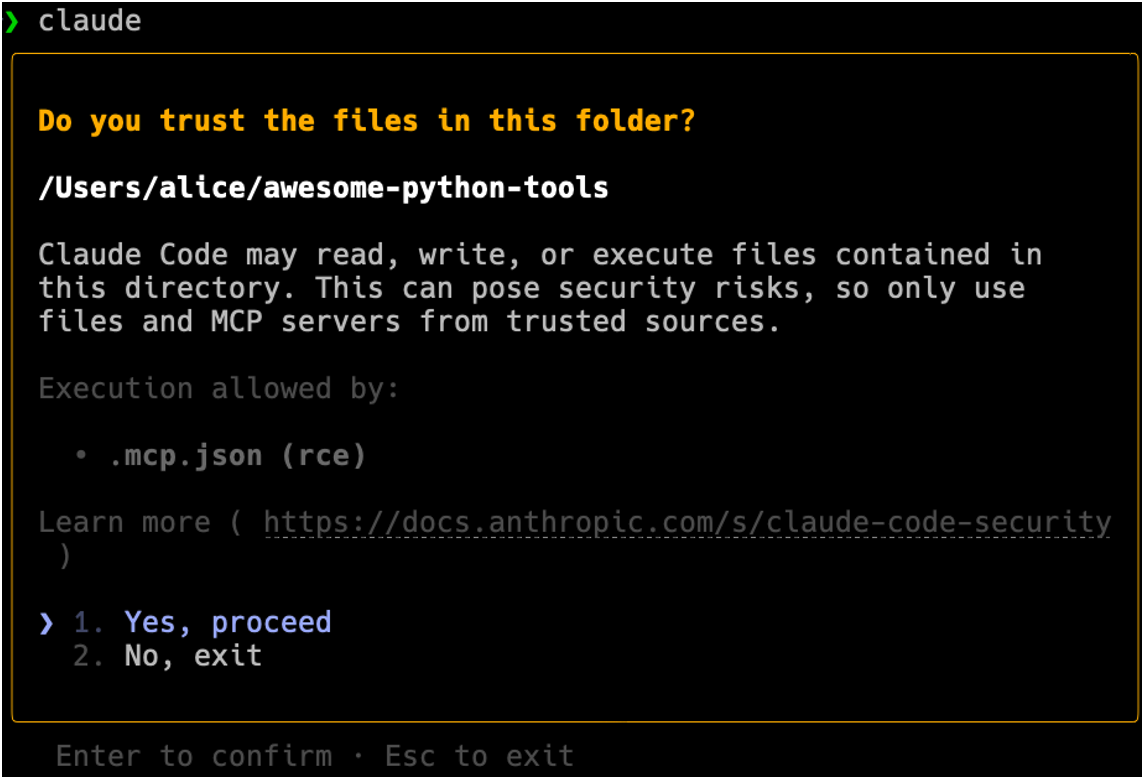1143x779 pixels.
Task: Select the "No, exit" option
Action: point(193,656)
